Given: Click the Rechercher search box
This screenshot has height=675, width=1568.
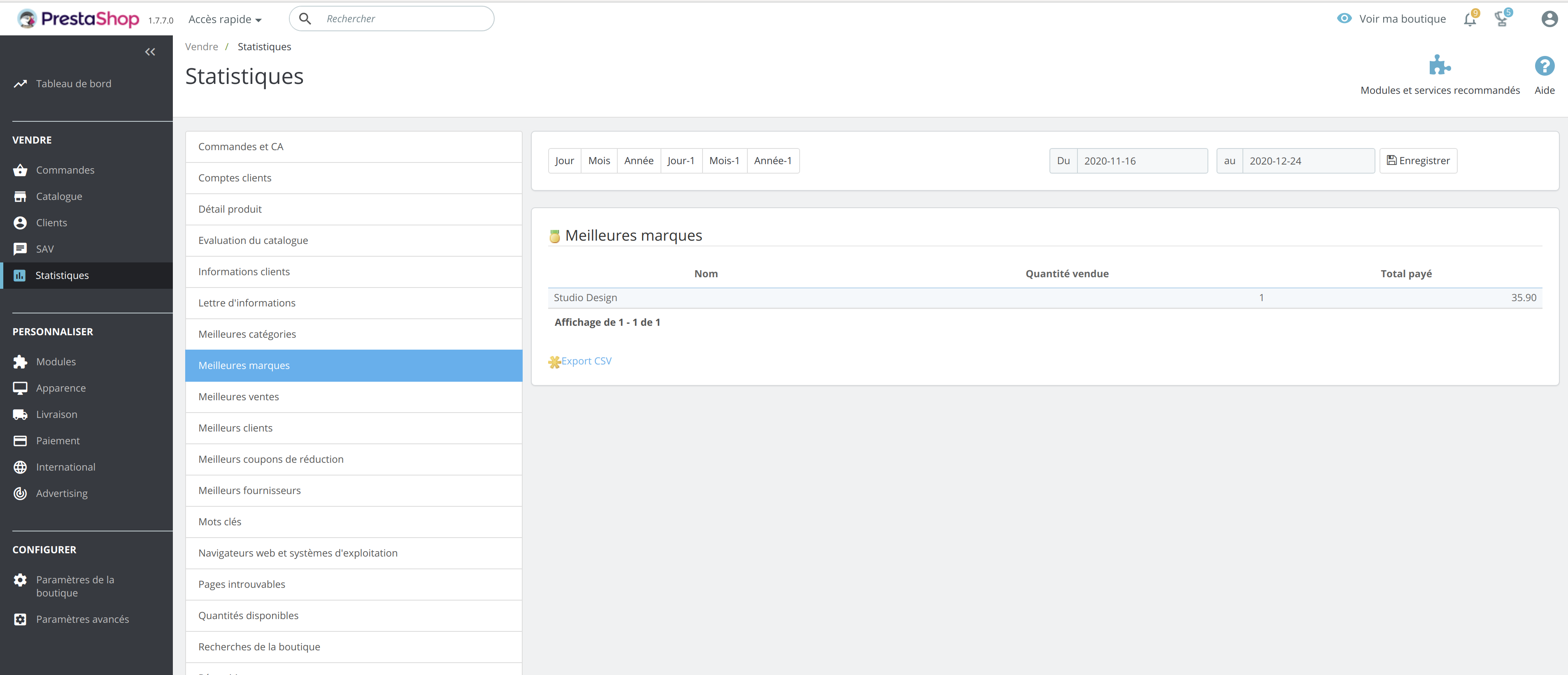Looking at the screenshot, I should pos(405,19).
